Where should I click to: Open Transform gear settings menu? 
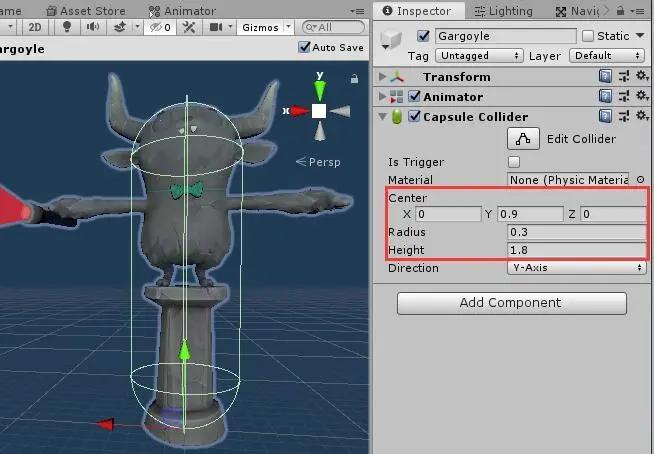point(641,76)
